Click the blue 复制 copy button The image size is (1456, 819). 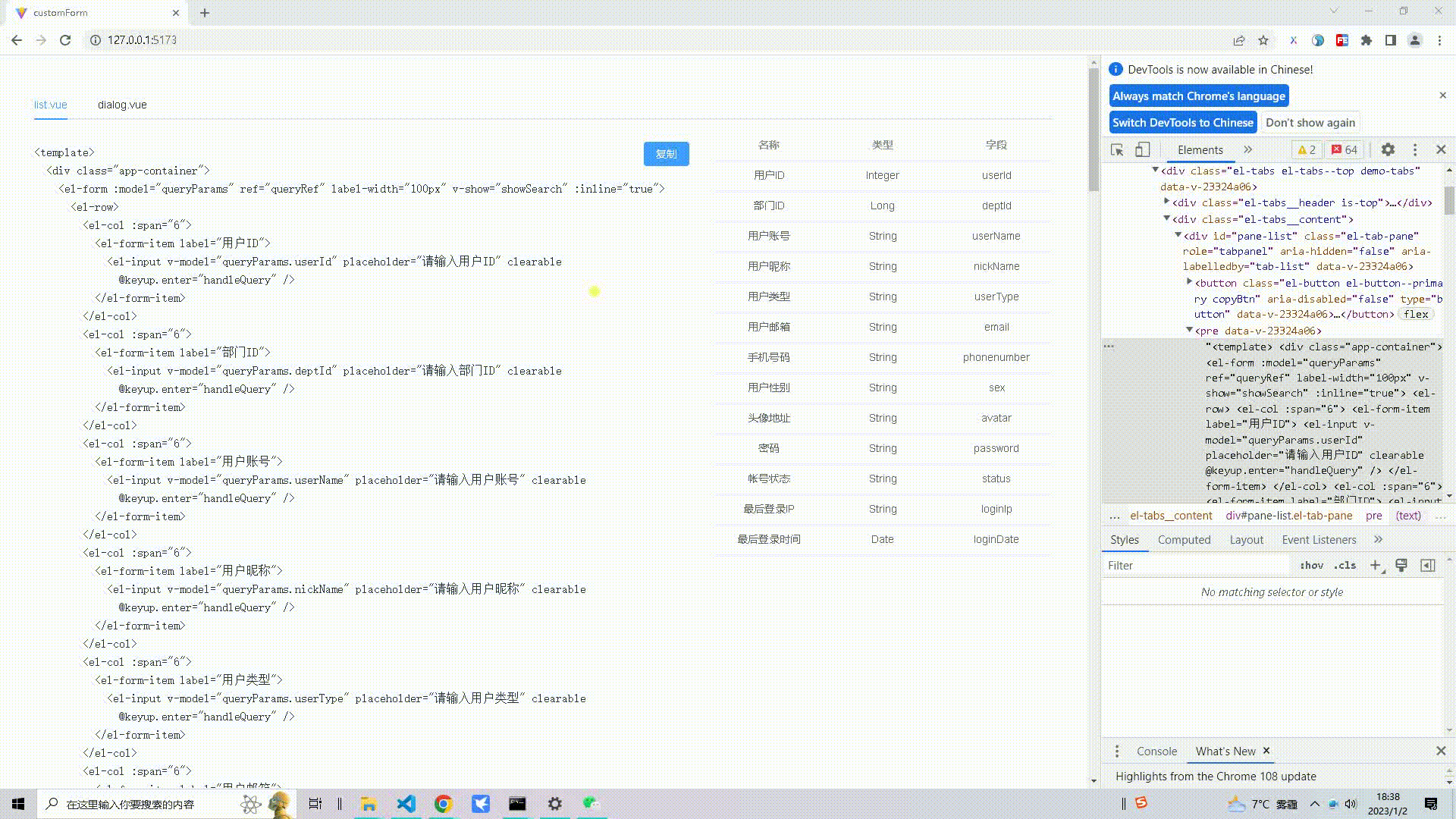pyautogui.click(x=666, y=154)
